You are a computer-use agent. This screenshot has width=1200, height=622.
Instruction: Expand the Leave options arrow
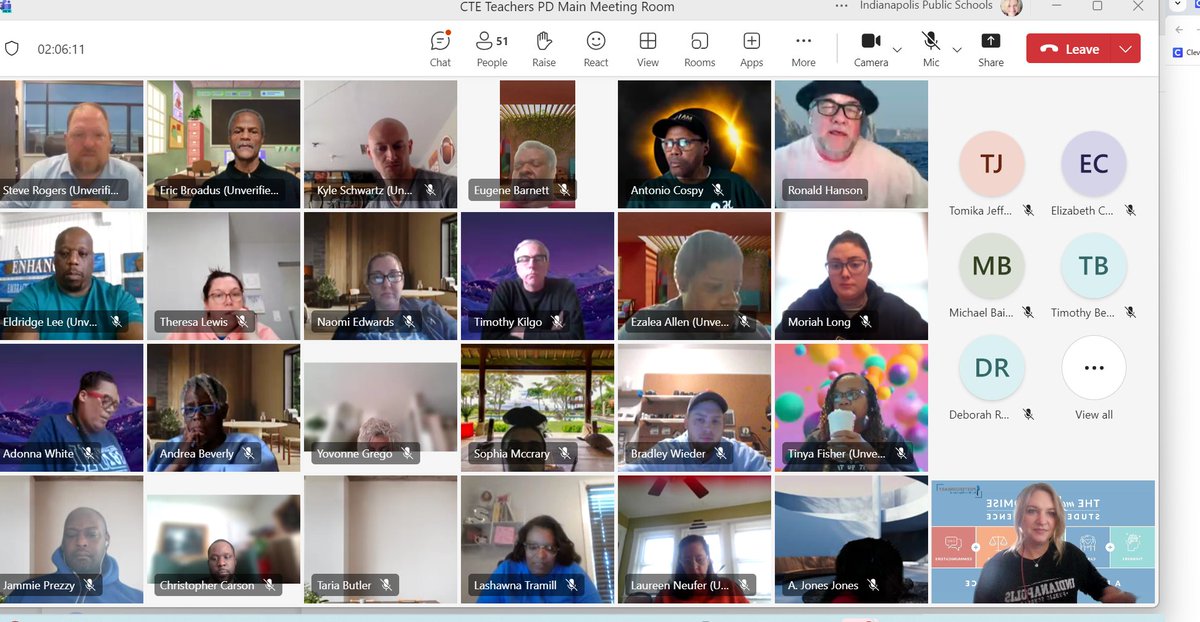click(1127, 49)
